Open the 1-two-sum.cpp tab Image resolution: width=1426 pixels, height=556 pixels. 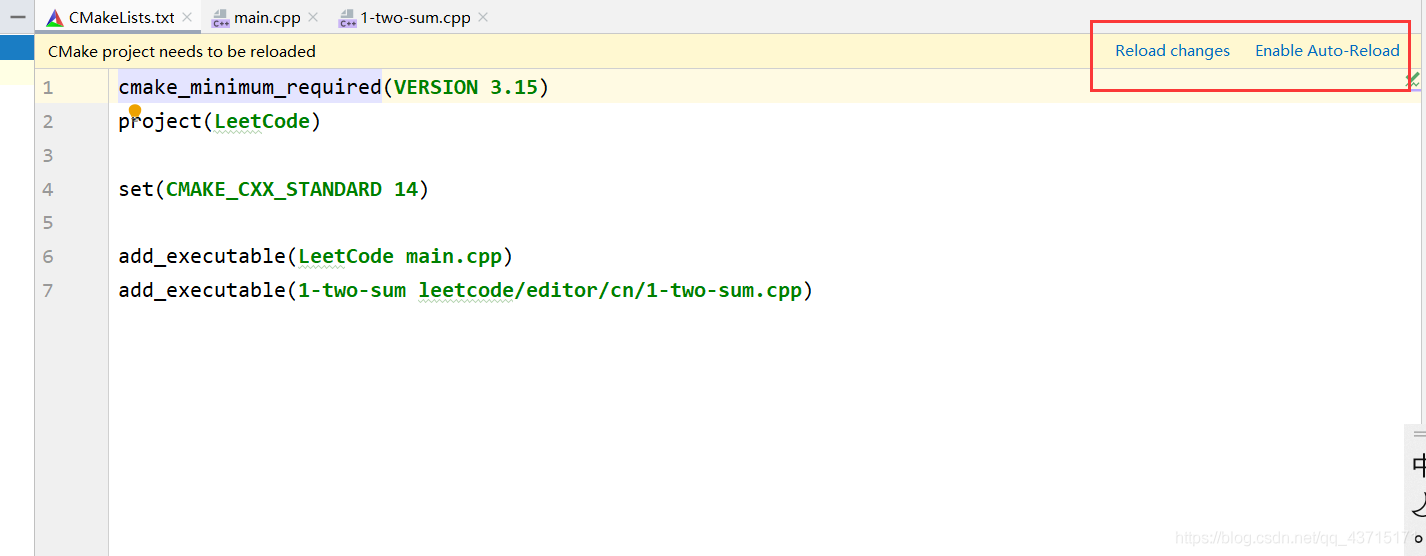[415, 18]
